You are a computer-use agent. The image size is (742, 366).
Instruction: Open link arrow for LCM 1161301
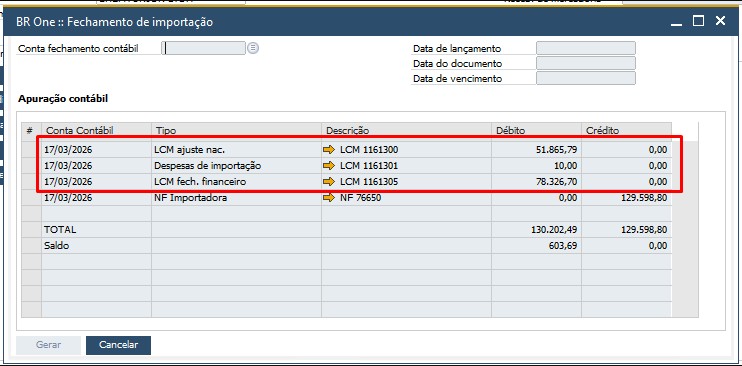(x=328, y=166)
